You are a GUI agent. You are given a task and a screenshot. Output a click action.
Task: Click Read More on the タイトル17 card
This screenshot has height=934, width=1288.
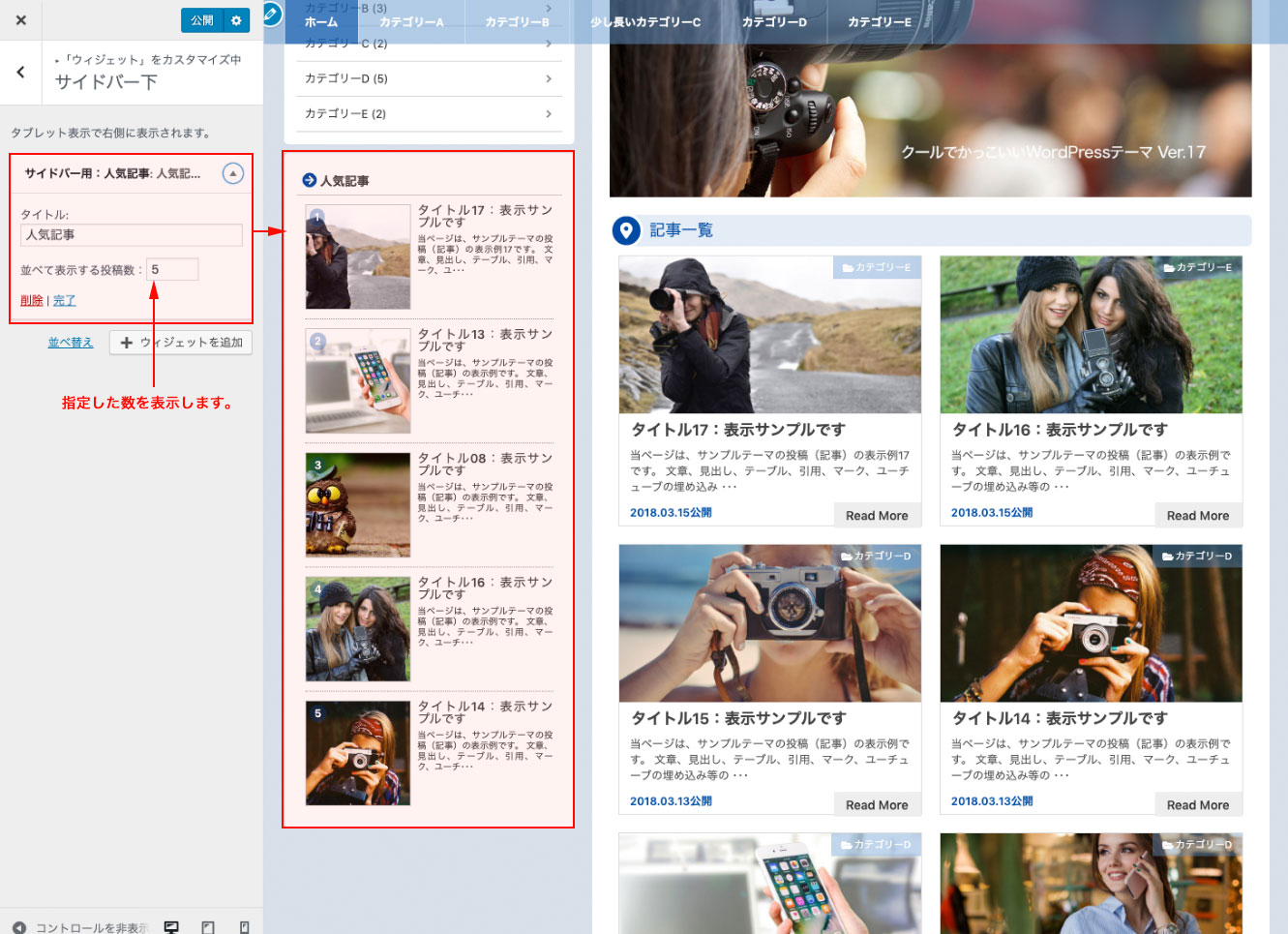pos(877,515)
